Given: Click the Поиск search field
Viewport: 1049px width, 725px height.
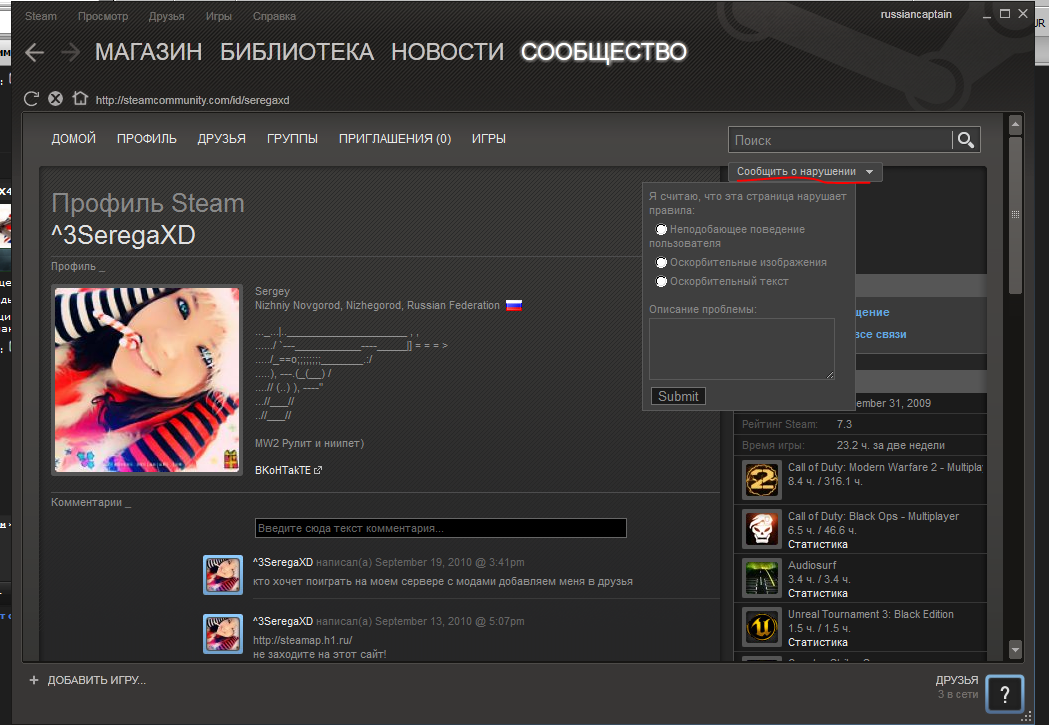Looking at the screenshot, I should click(x=840, y=140).
